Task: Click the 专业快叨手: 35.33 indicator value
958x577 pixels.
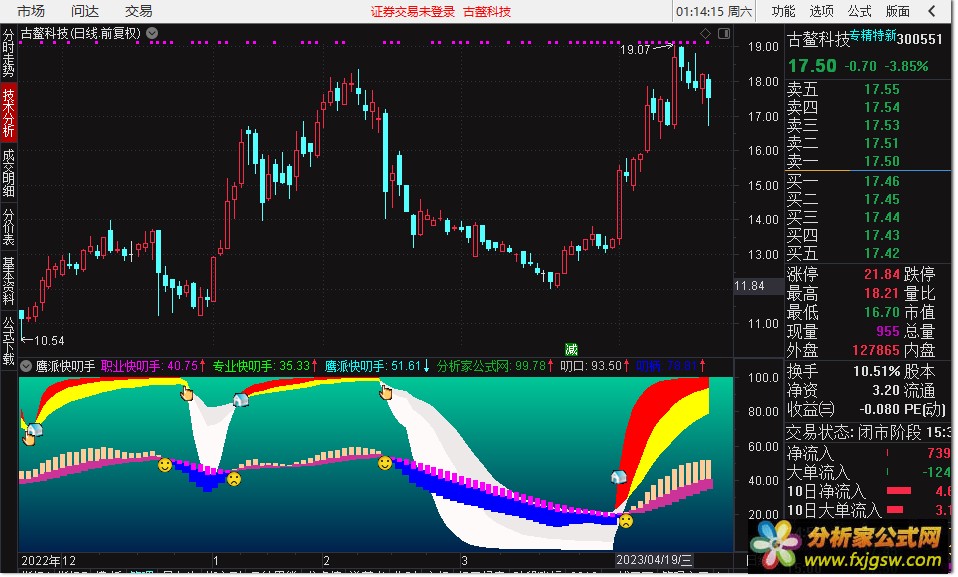Action: (265, 366)
